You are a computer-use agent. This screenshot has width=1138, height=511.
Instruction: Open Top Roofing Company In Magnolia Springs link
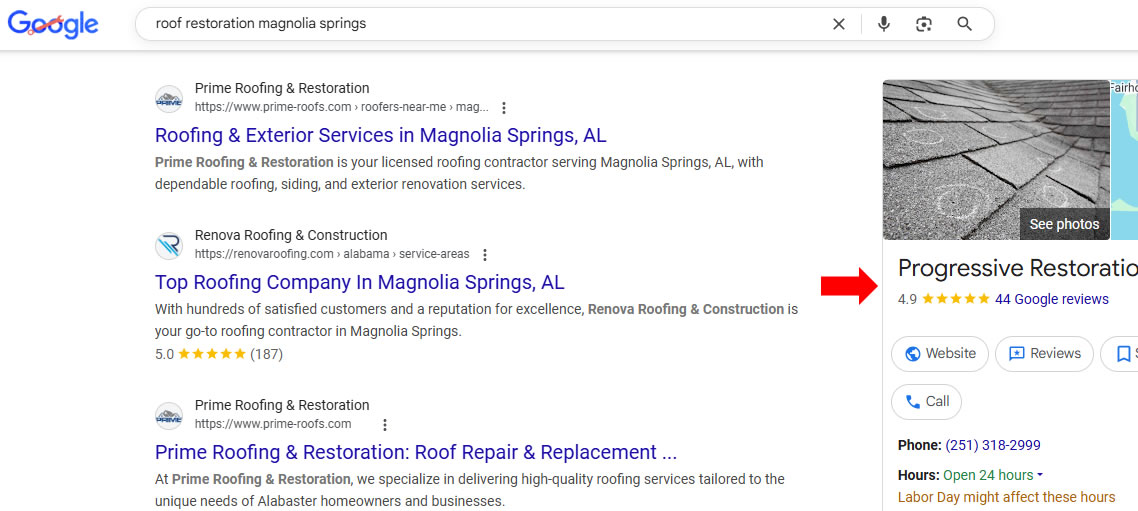point(359,282)
